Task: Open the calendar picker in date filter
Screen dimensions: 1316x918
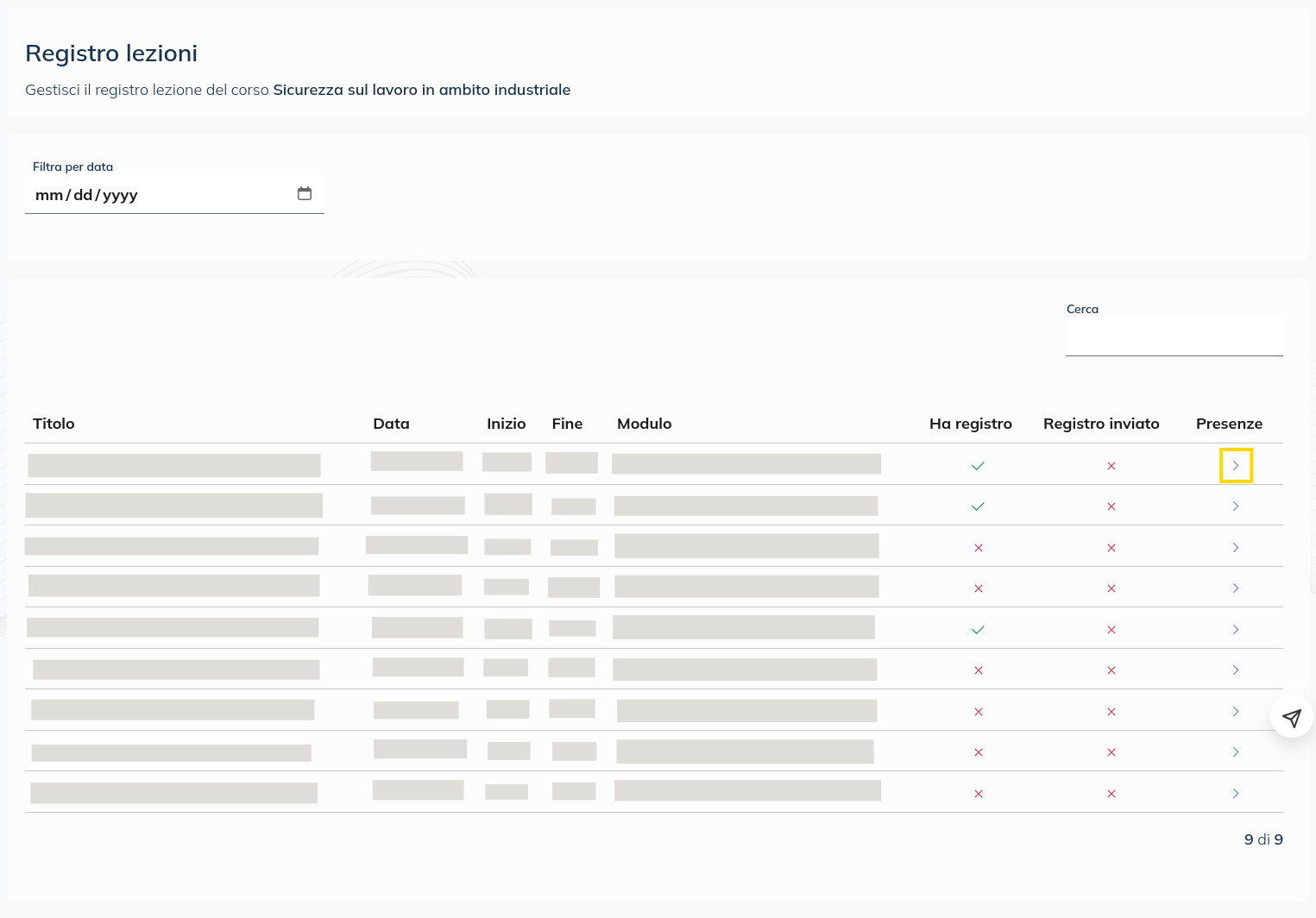Action: (x=305, y=194)
